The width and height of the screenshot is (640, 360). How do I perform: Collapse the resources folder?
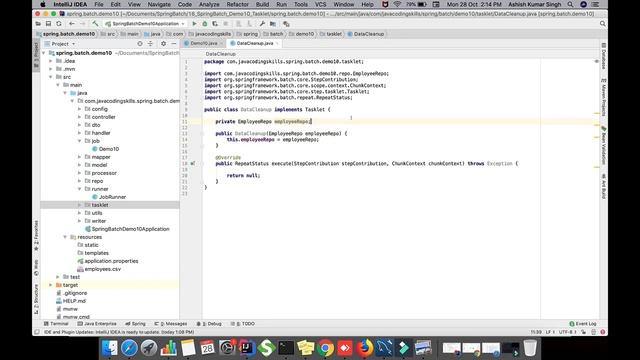[x=65, y=237]
